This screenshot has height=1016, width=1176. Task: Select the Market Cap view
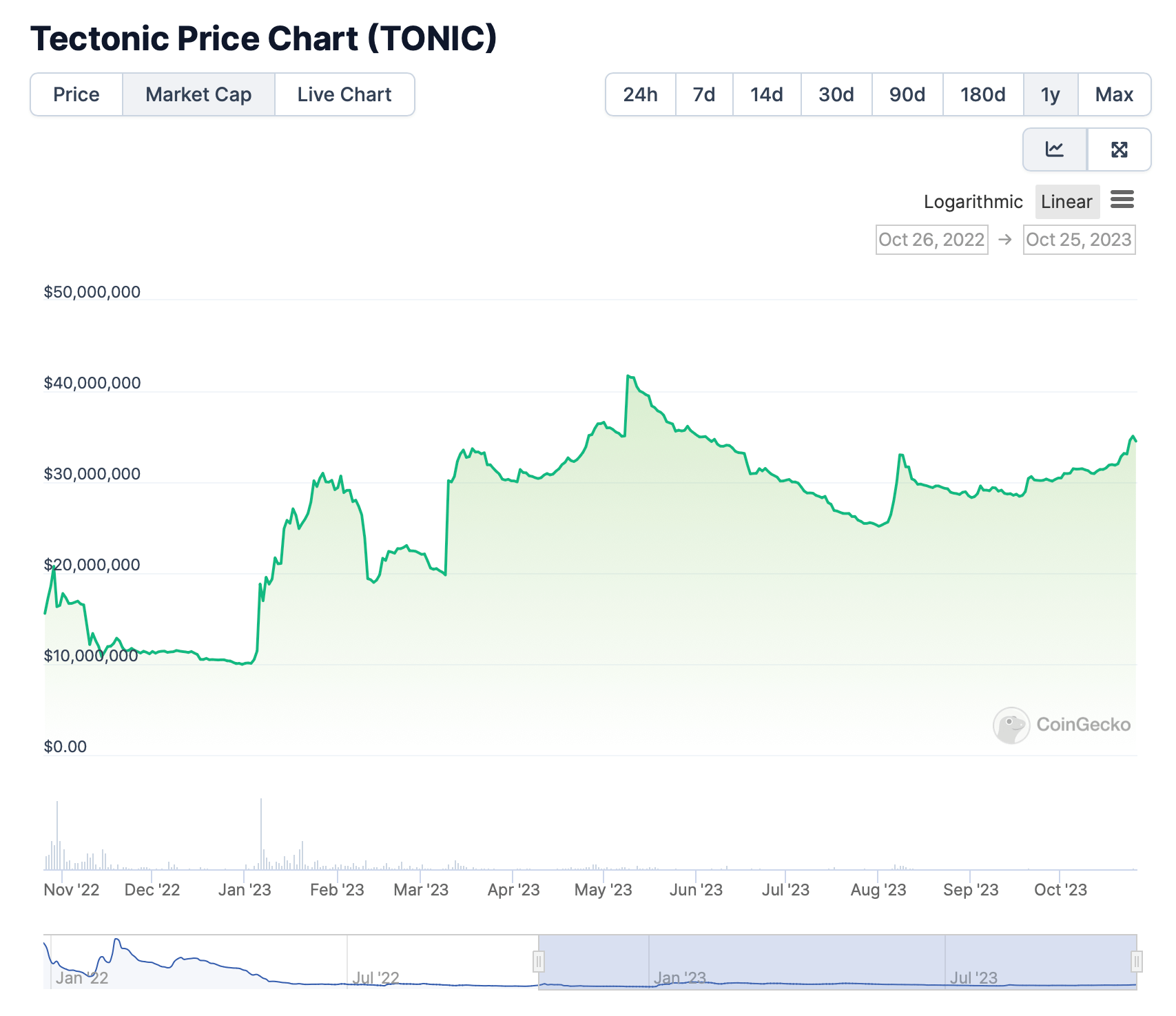click(198, 94)
